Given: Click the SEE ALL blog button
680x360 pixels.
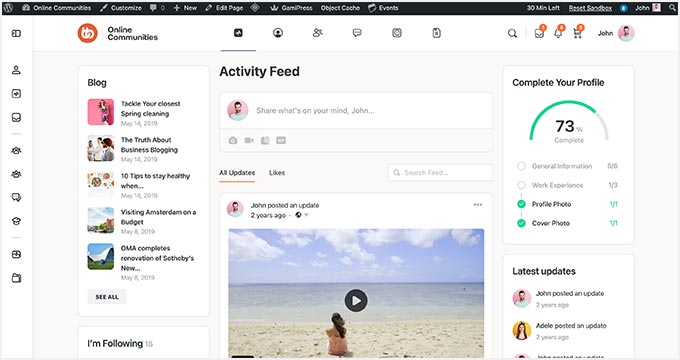Looking at the screenshot, I should point(107,297).
